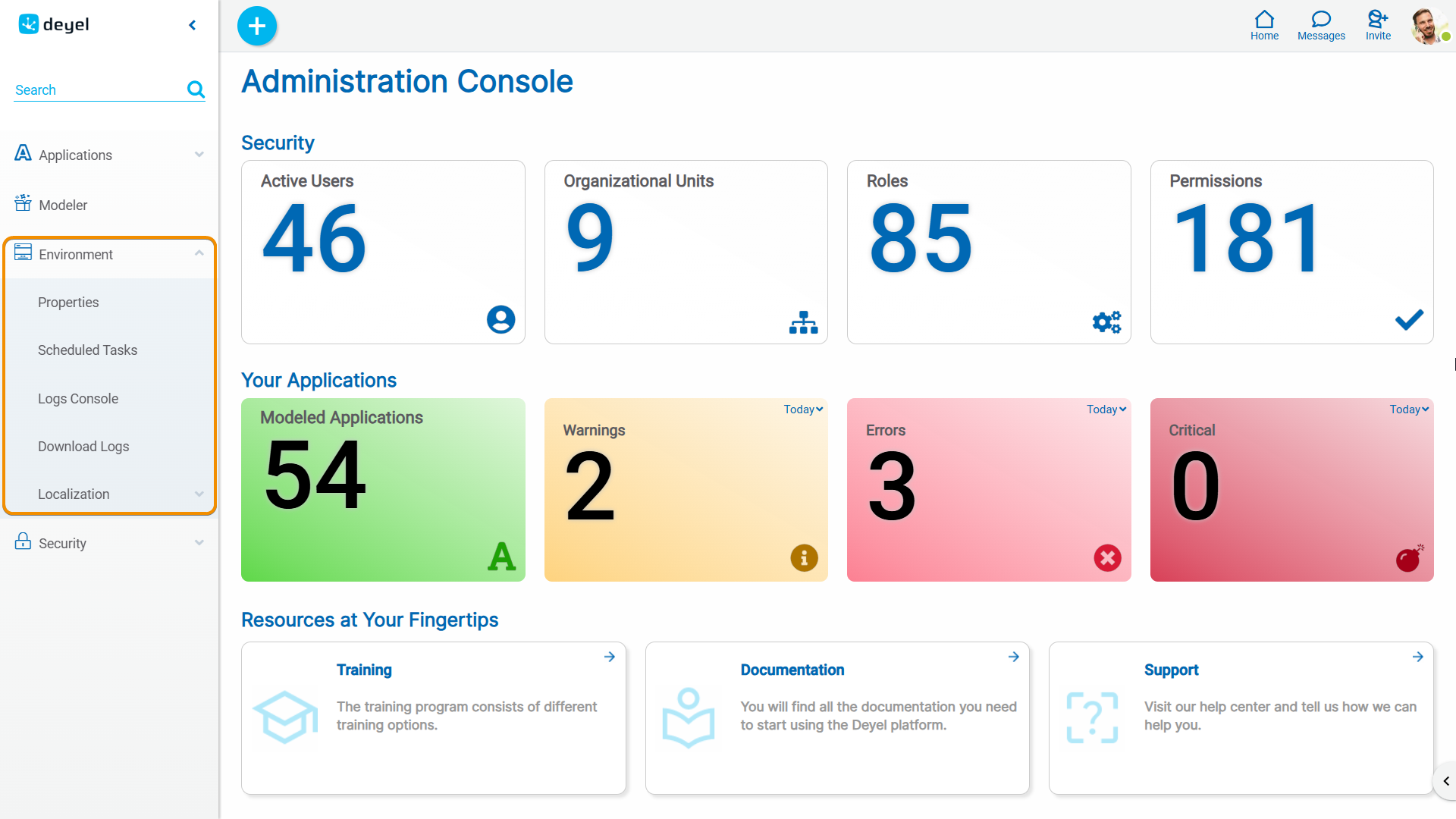Click the Modeler sidebar icon
This screenshot has height=819, width=1456.
pos(23,203)
